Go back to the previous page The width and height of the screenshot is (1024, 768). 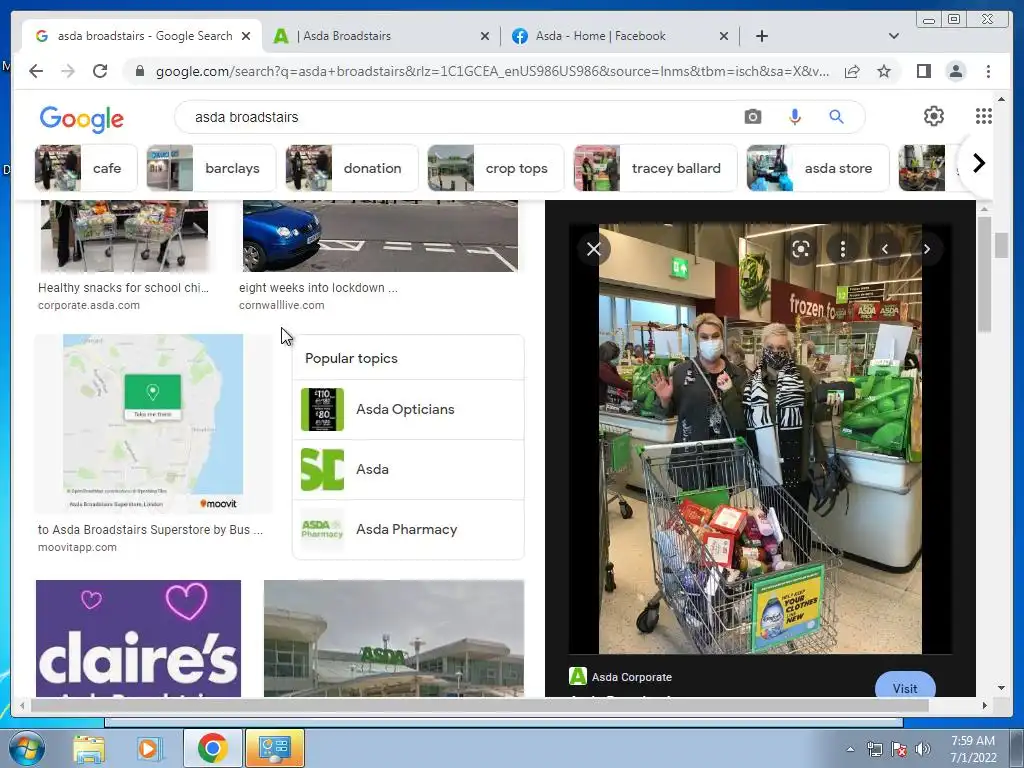pos(36,71)
